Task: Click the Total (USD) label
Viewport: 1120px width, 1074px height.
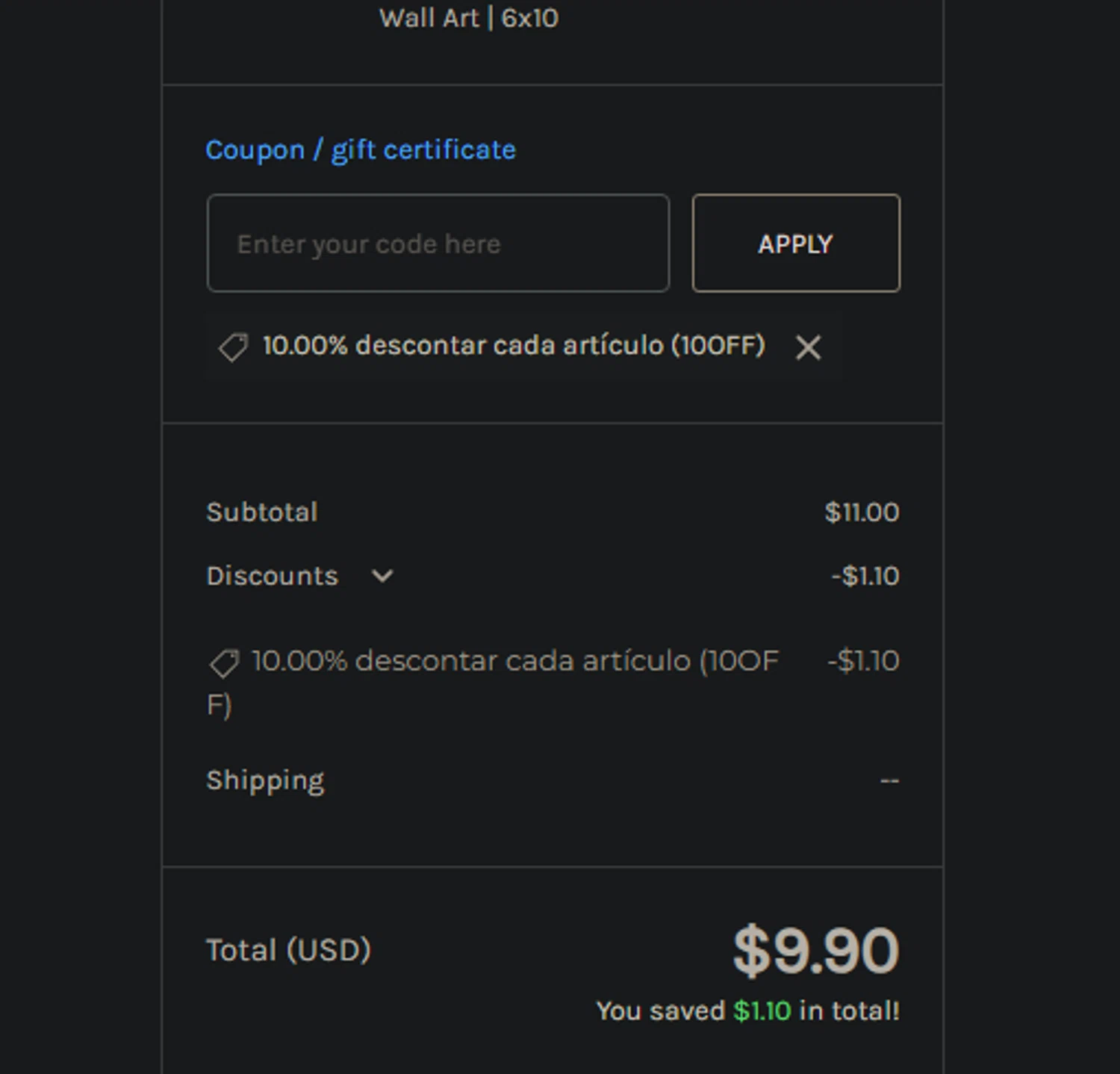Action: 288,951
